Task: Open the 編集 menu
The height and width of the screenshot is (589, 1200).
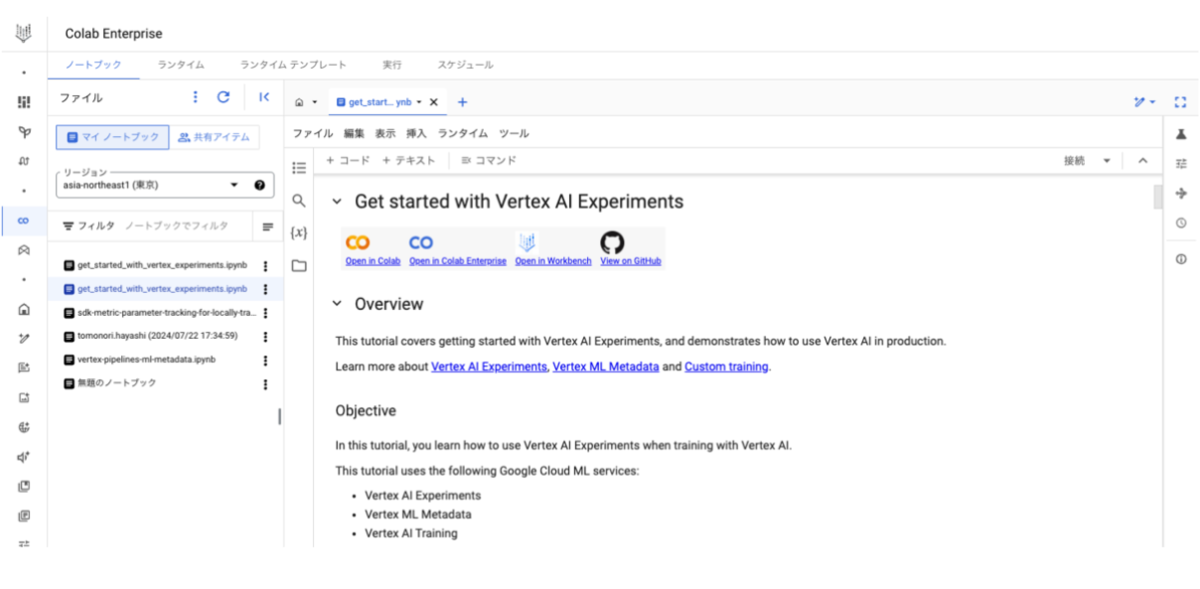Action: [x=354, y=133]
